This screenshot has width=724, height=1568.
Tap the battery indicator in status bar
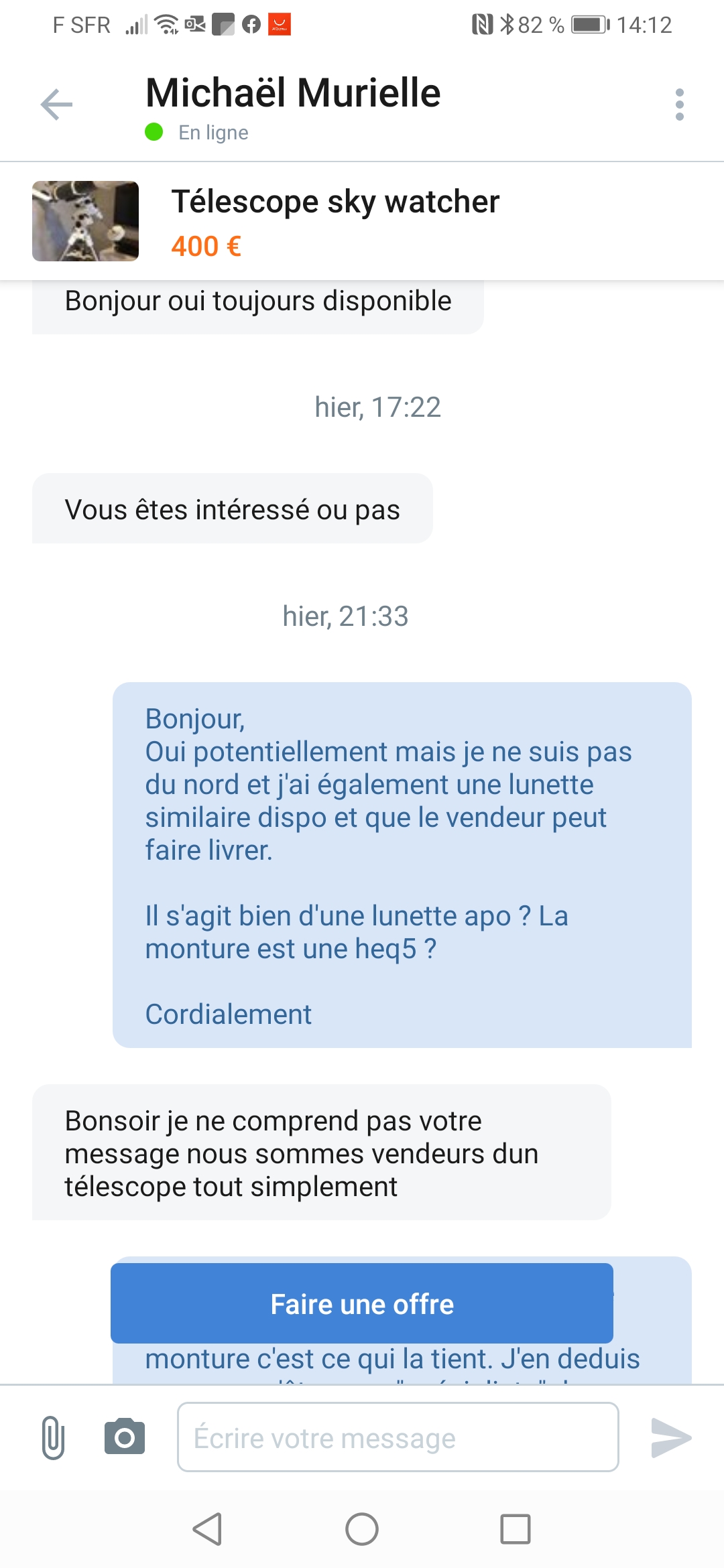[590, 25]
